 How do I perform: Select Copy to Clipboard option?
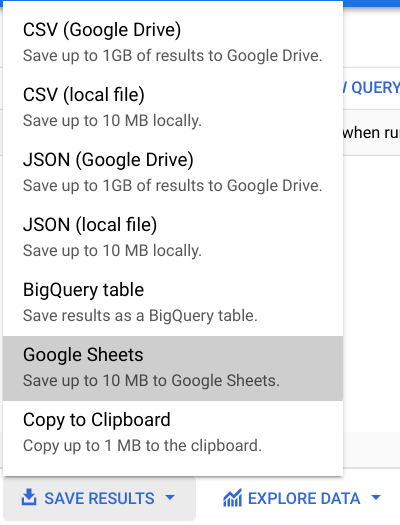173,433
